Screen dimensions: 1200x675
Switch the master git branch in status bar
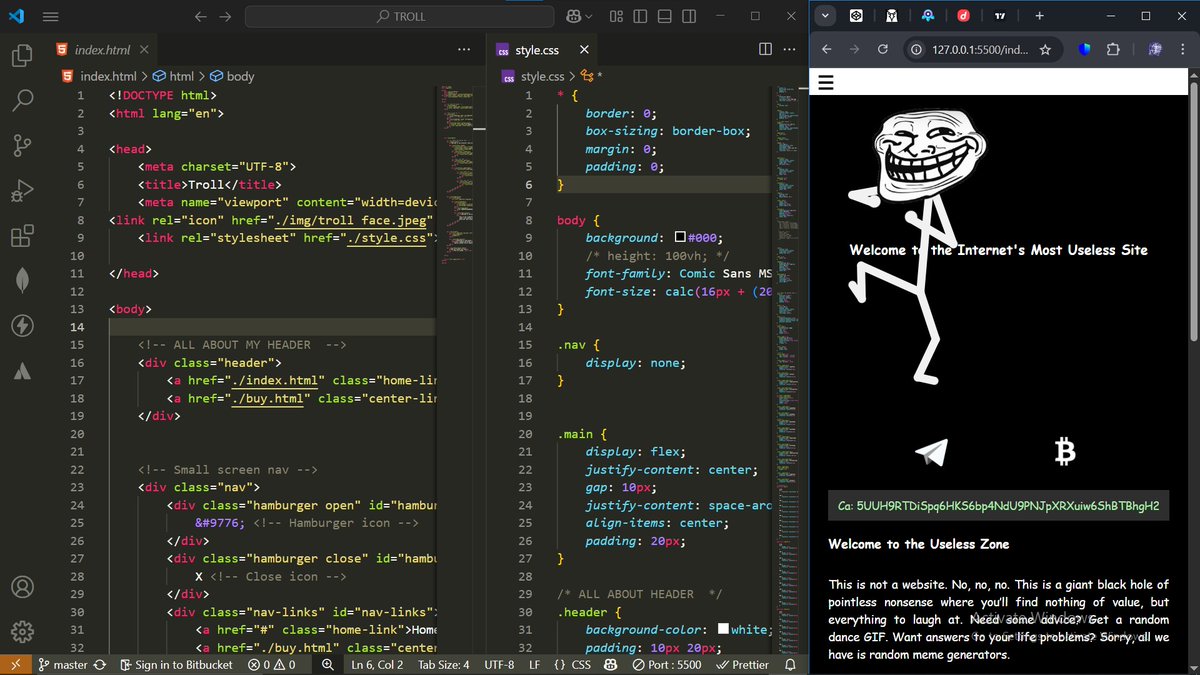(63, 664)
